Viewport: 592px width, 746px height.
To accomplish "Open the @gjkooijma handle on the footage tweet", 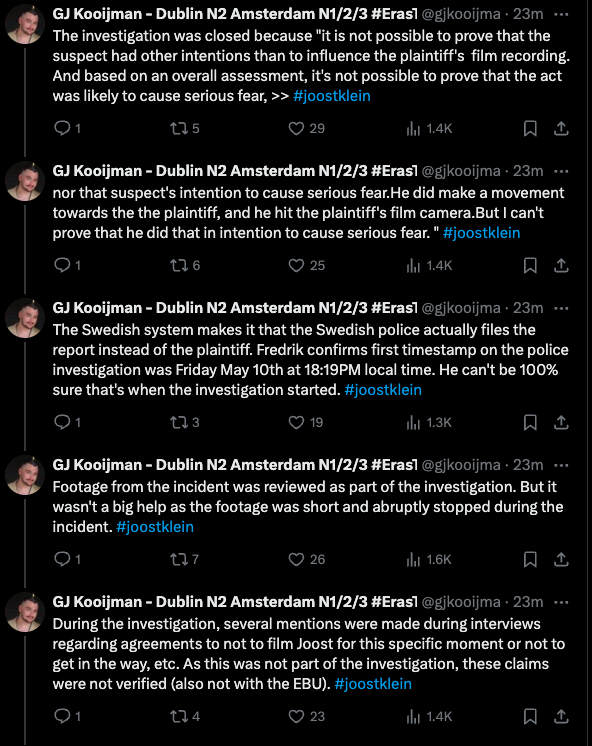I will [x=461, y=465].
